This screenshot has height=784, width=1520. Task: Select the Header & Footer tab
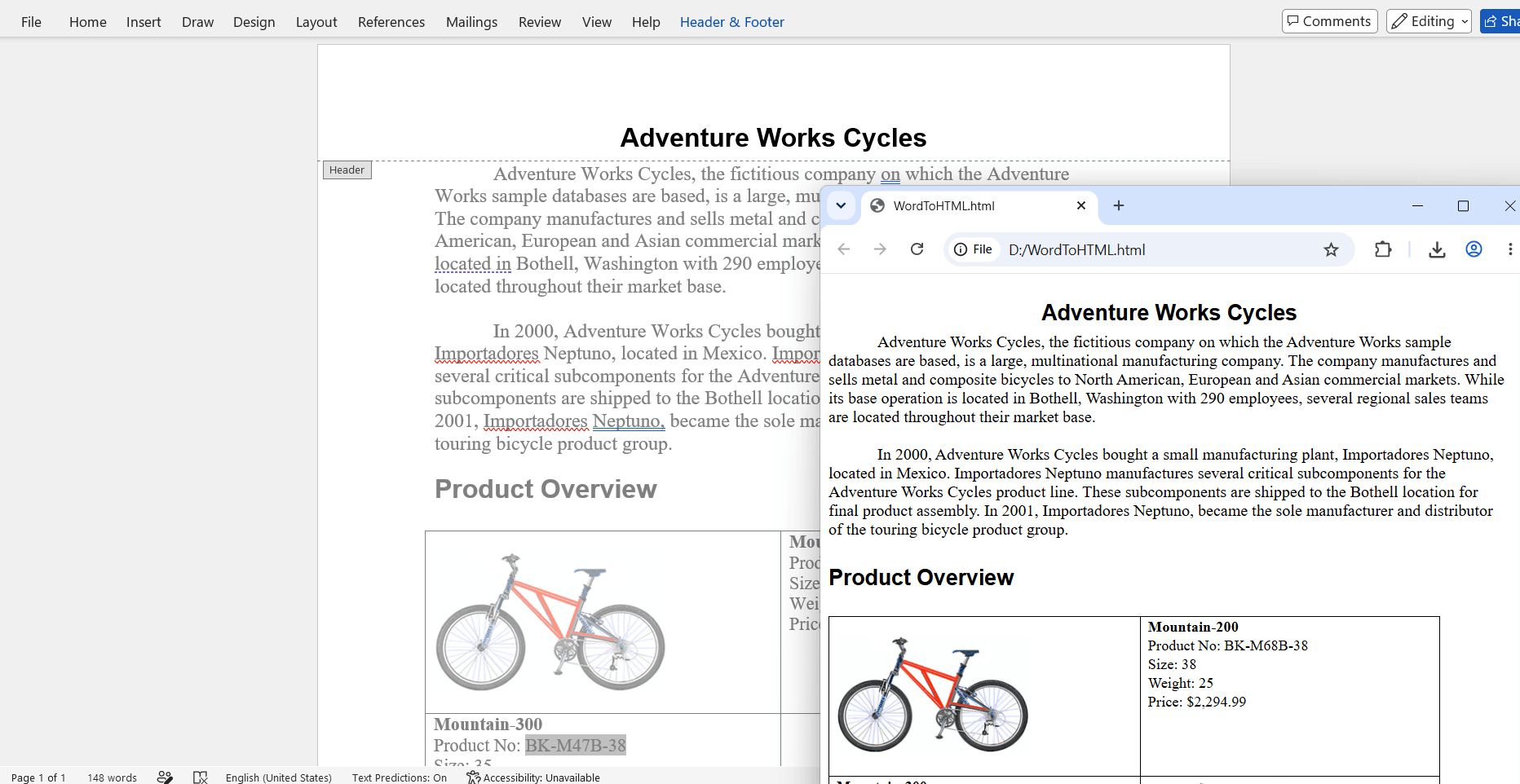tap(732, 22)
